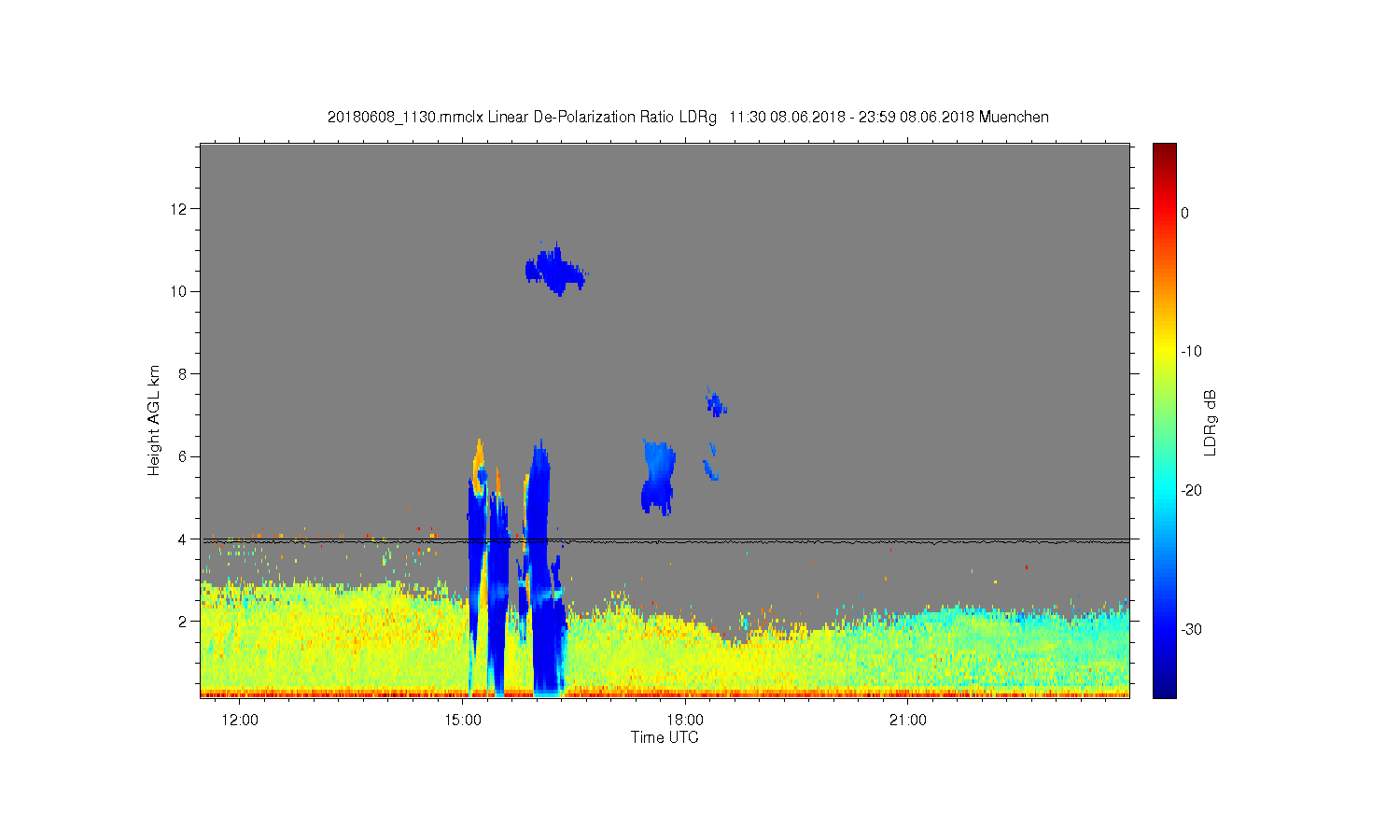Image resolution: width=1400 pixels, height=840 pixels.
Task: Click the colorbar value -20
Action: pyautogui.click(x=1191, y=491)
